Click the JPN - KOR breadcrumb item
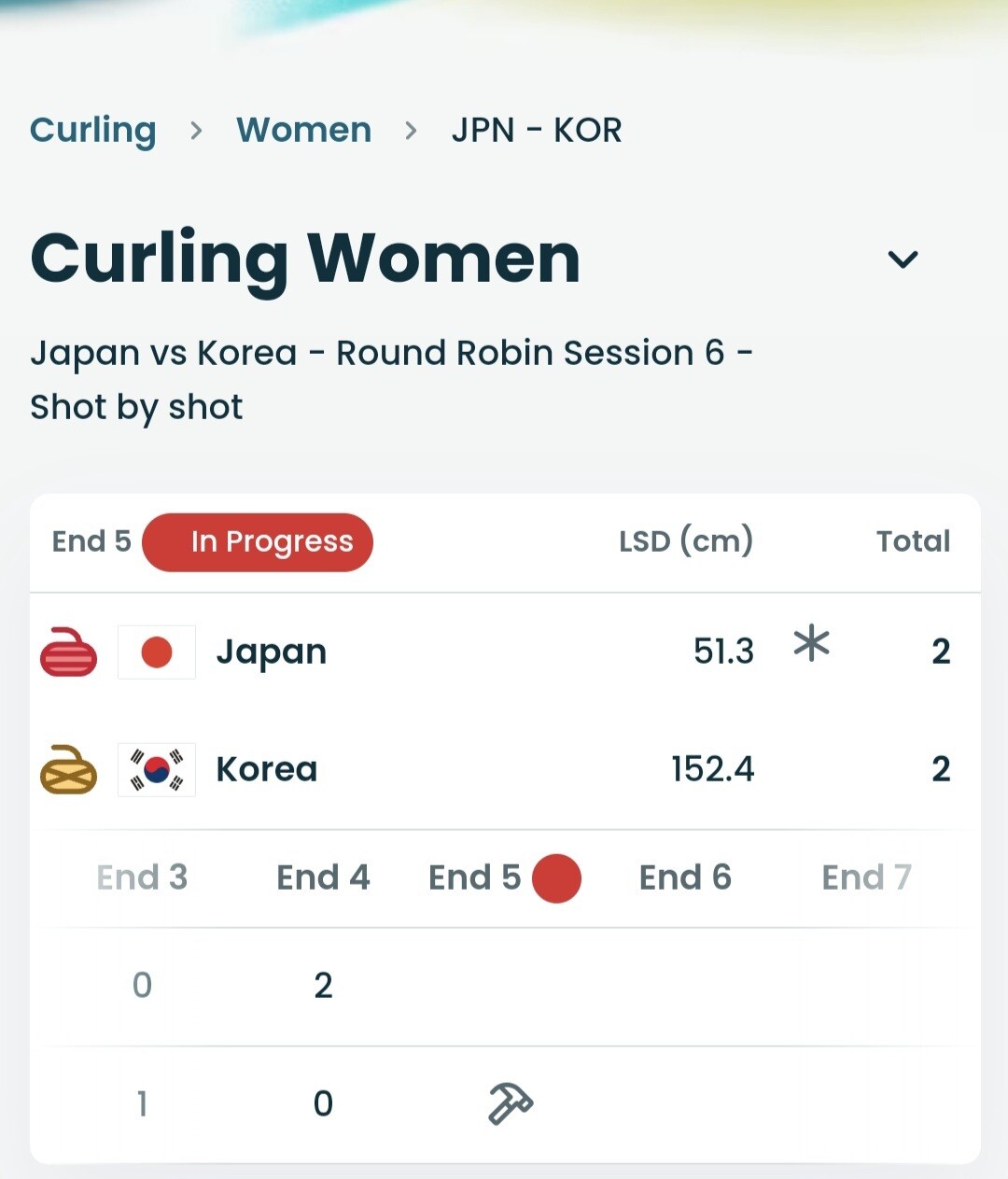1008x1179 pixels. tap(537, 130)
